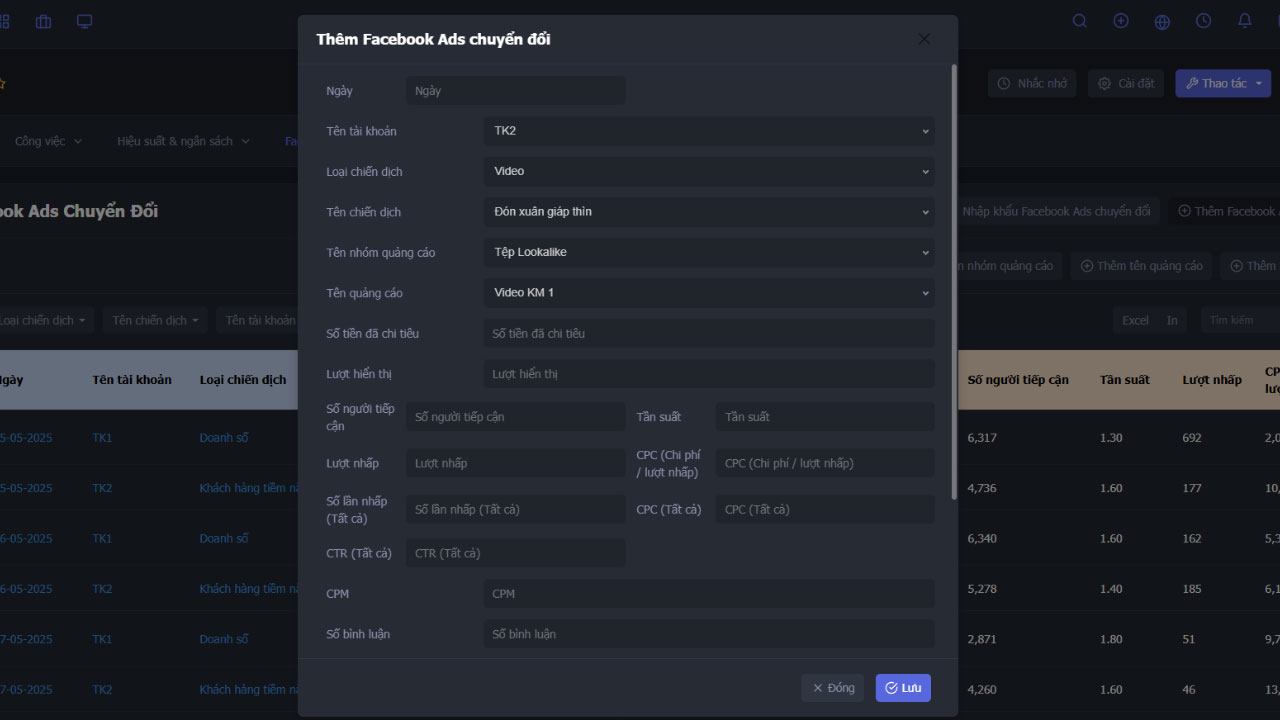Click the plus circle add icon in top bar
The image size is (1280, 720).
1121,21
